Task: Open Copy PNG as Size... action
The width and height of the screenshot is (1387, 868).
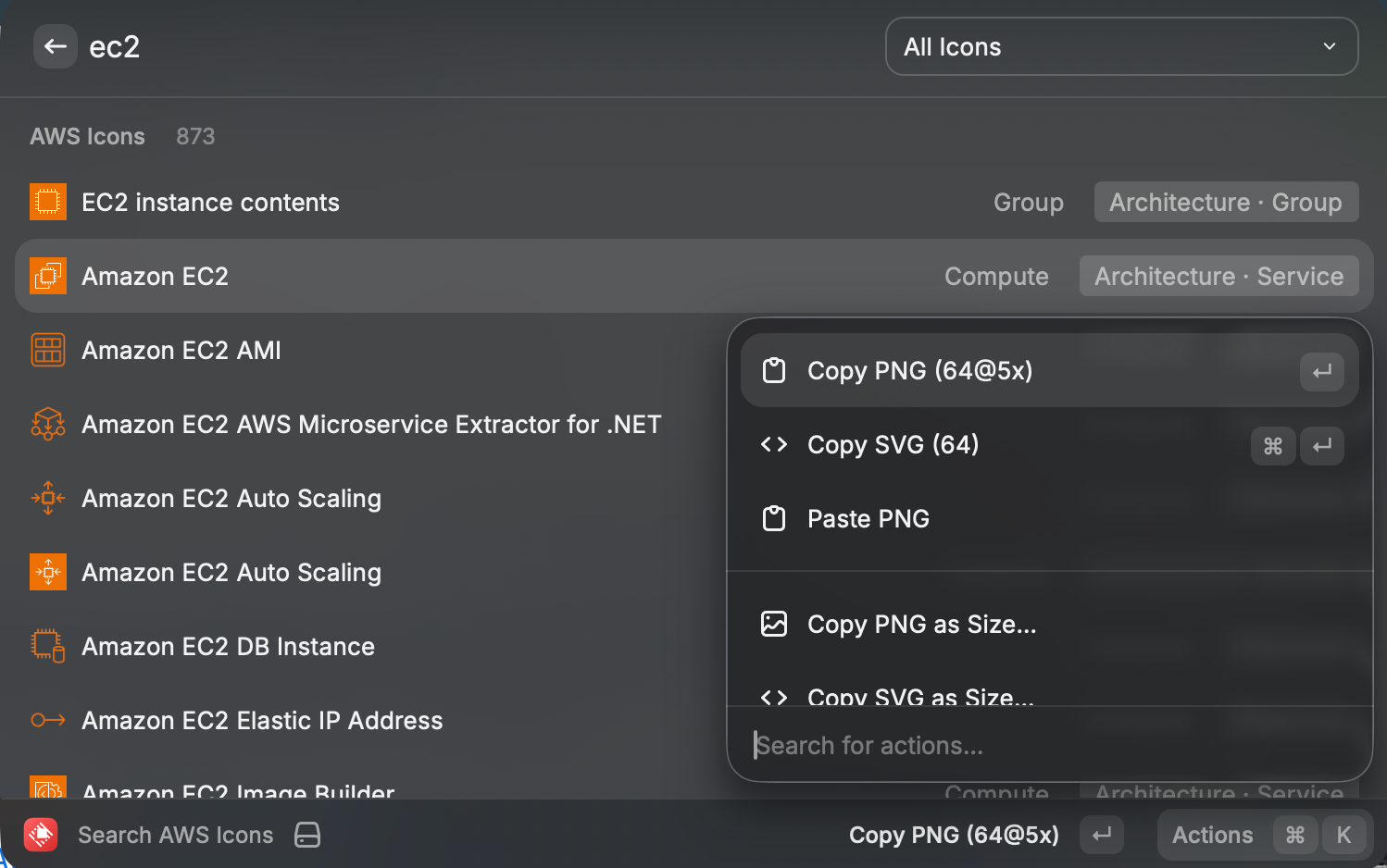Action: (1049, 624)
